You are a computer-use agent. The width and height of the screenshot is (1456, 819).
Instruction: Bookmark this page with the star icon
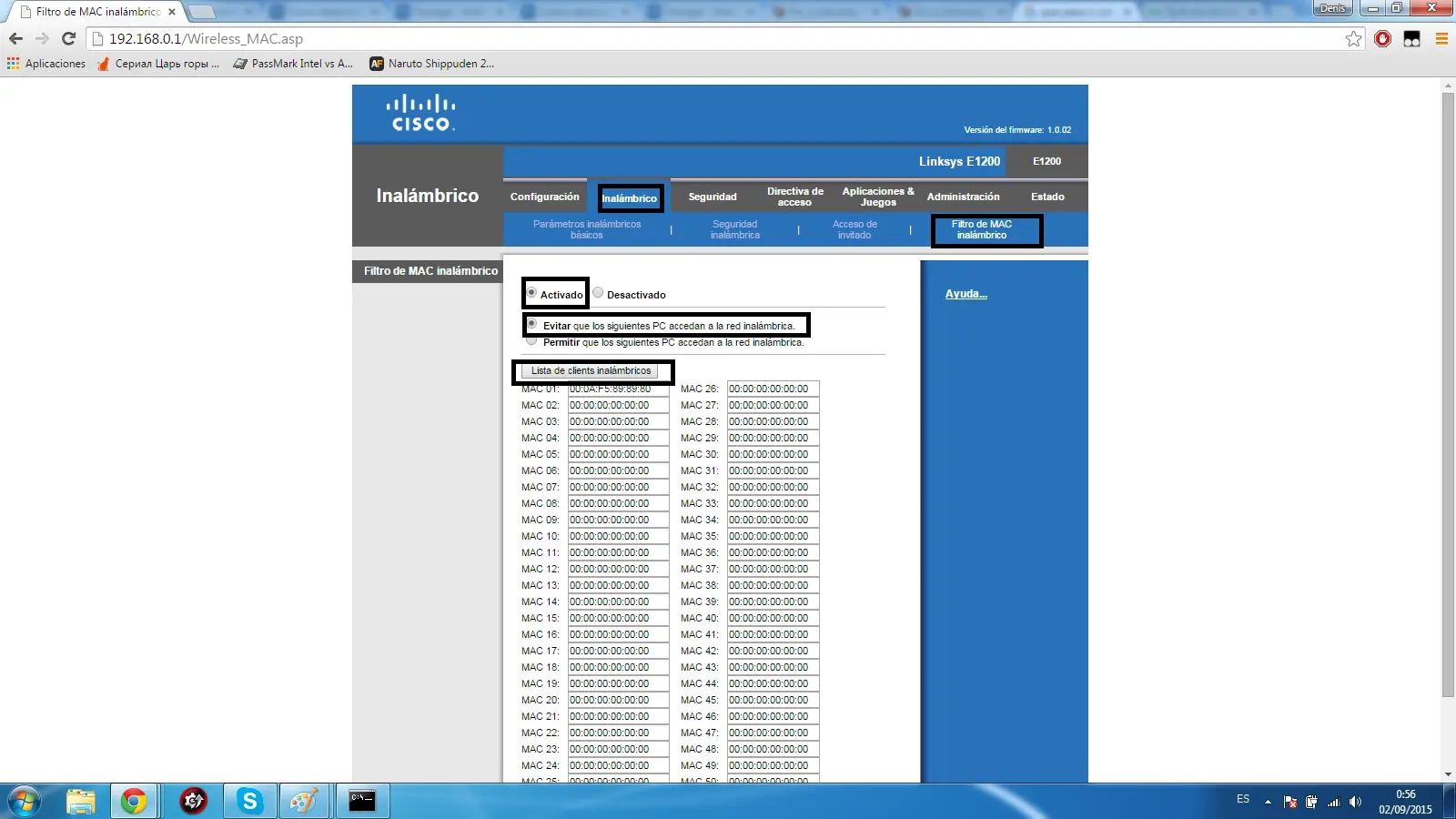(1354, 39)
